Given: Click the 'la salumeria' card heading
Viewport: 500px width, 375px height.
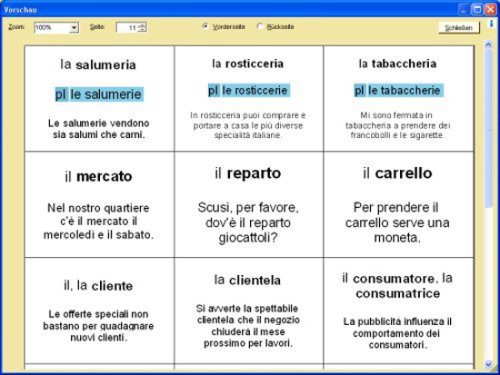Looking at the screenshot, I should (x=98, y=65).
